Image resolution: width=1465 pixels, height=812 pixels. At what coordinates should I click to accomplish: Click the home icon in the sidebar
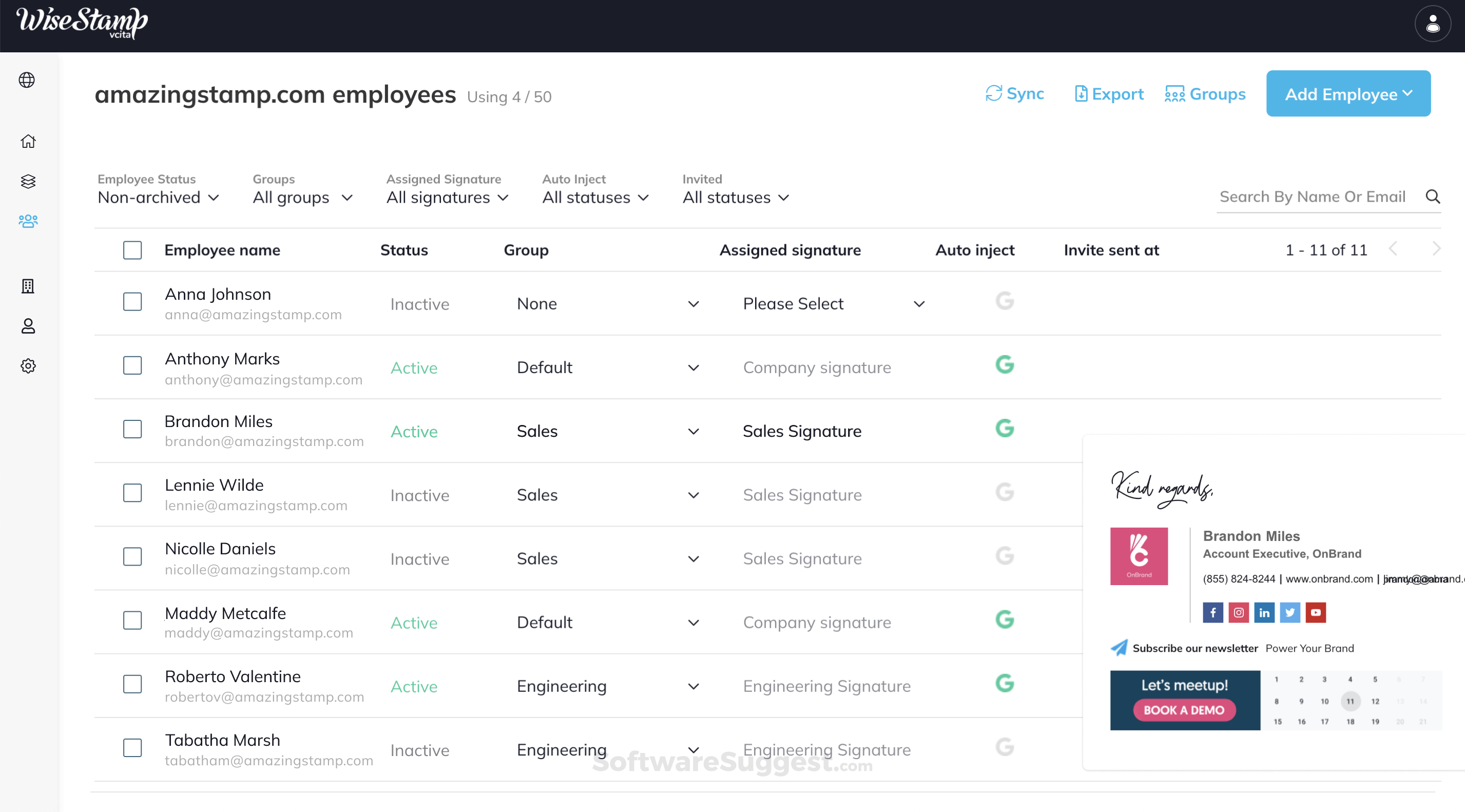pos(28,141)
